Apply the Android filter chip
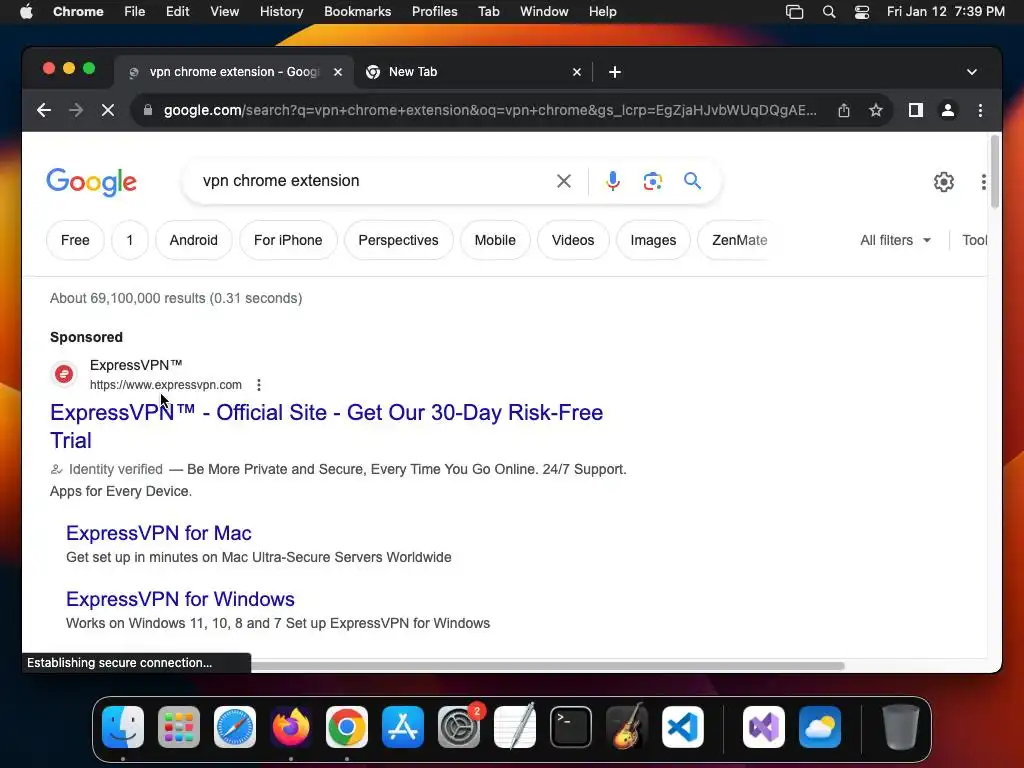 point(193,240)
